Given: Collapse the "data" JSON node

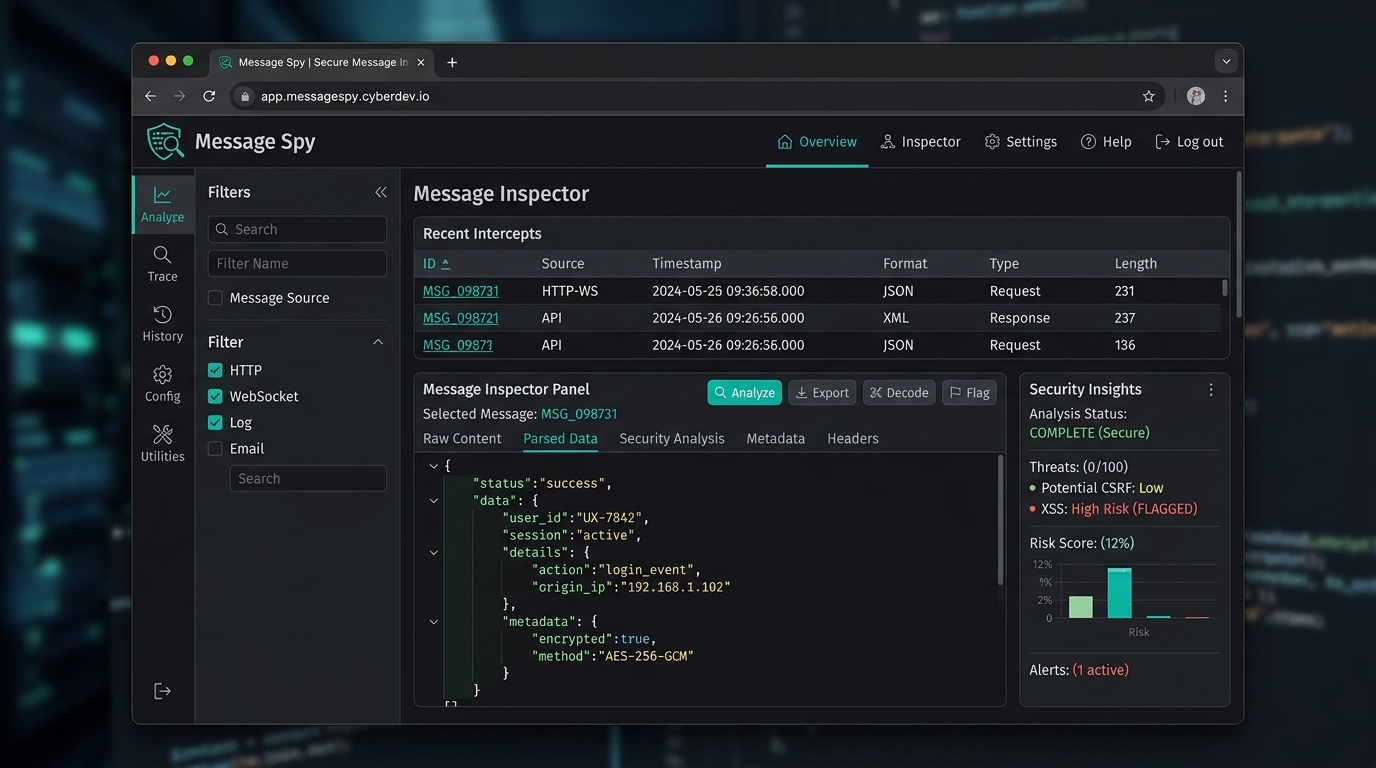Looking at the screenshot, I should [434, 500].
